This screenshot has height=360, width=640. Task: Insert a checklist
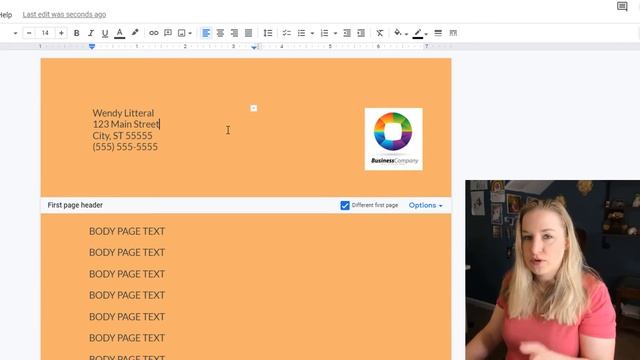287,33
